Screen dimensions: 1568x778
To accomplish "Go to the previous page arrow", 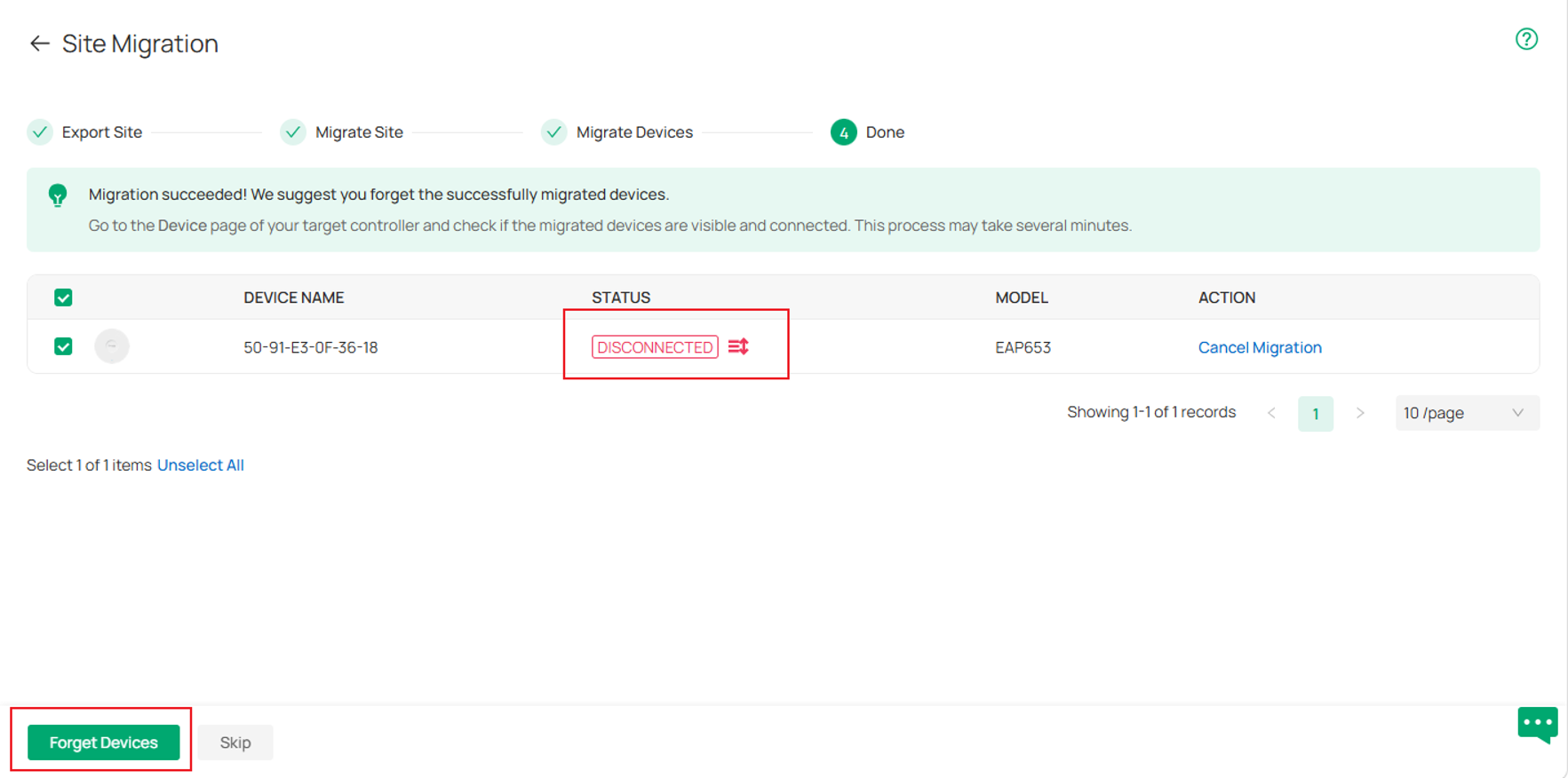I will [1271, 413].
